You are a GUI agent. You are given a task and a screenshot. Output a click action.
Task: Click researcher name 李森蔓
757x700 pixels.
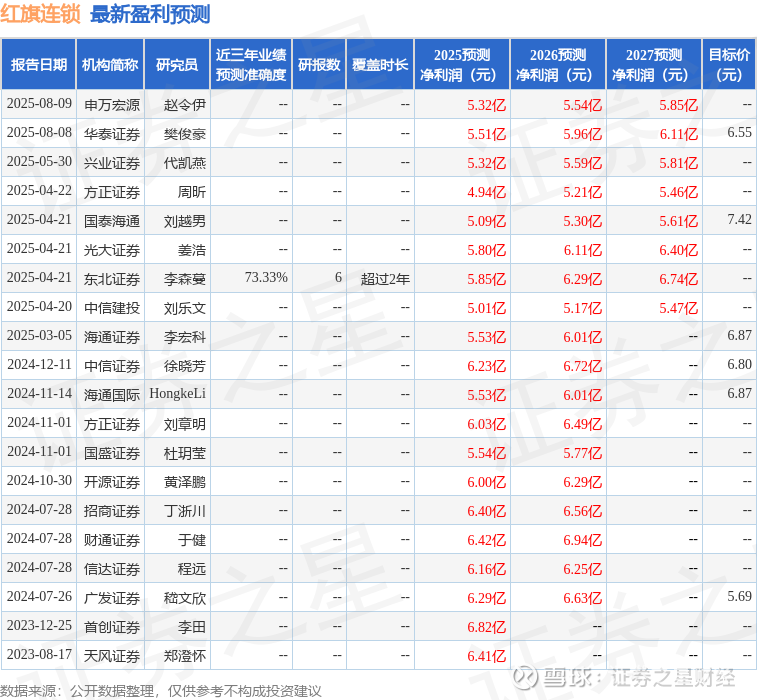(x=184, y=279)
